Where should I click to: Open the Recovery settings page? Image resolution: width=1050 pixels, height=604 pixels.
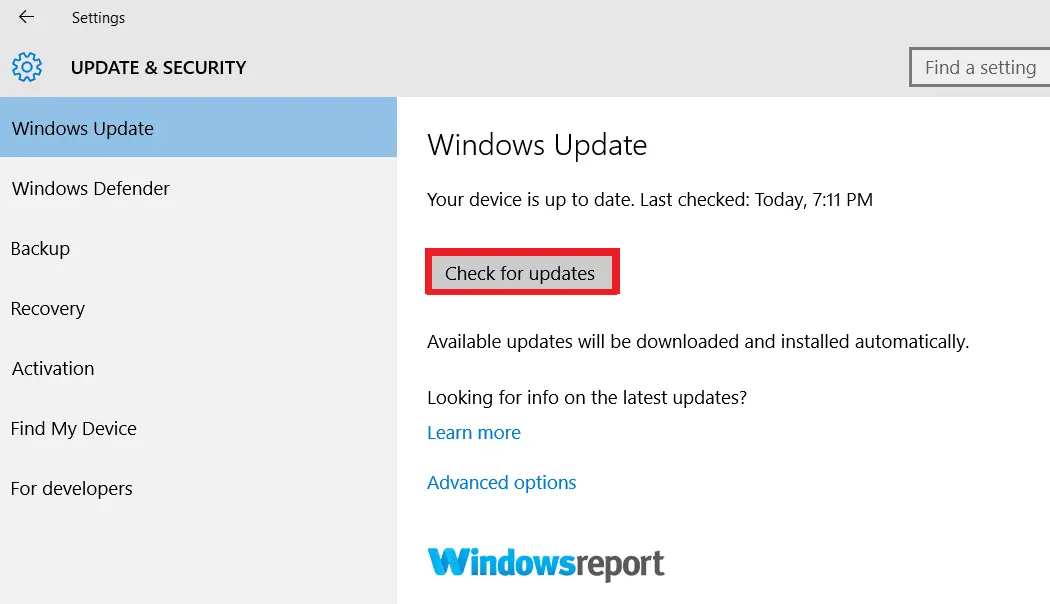coord(198,309)
